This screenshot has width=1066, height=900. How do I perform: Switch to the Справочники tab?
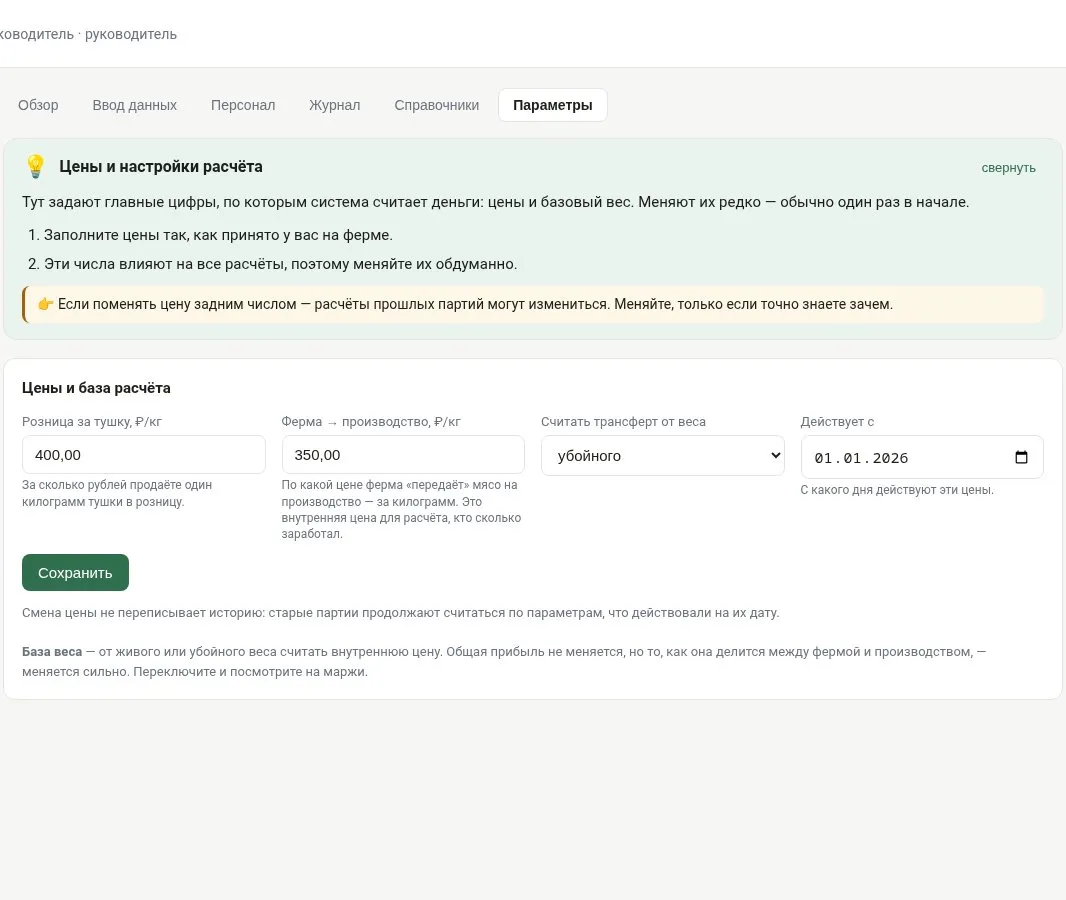(x=436, y=105)
